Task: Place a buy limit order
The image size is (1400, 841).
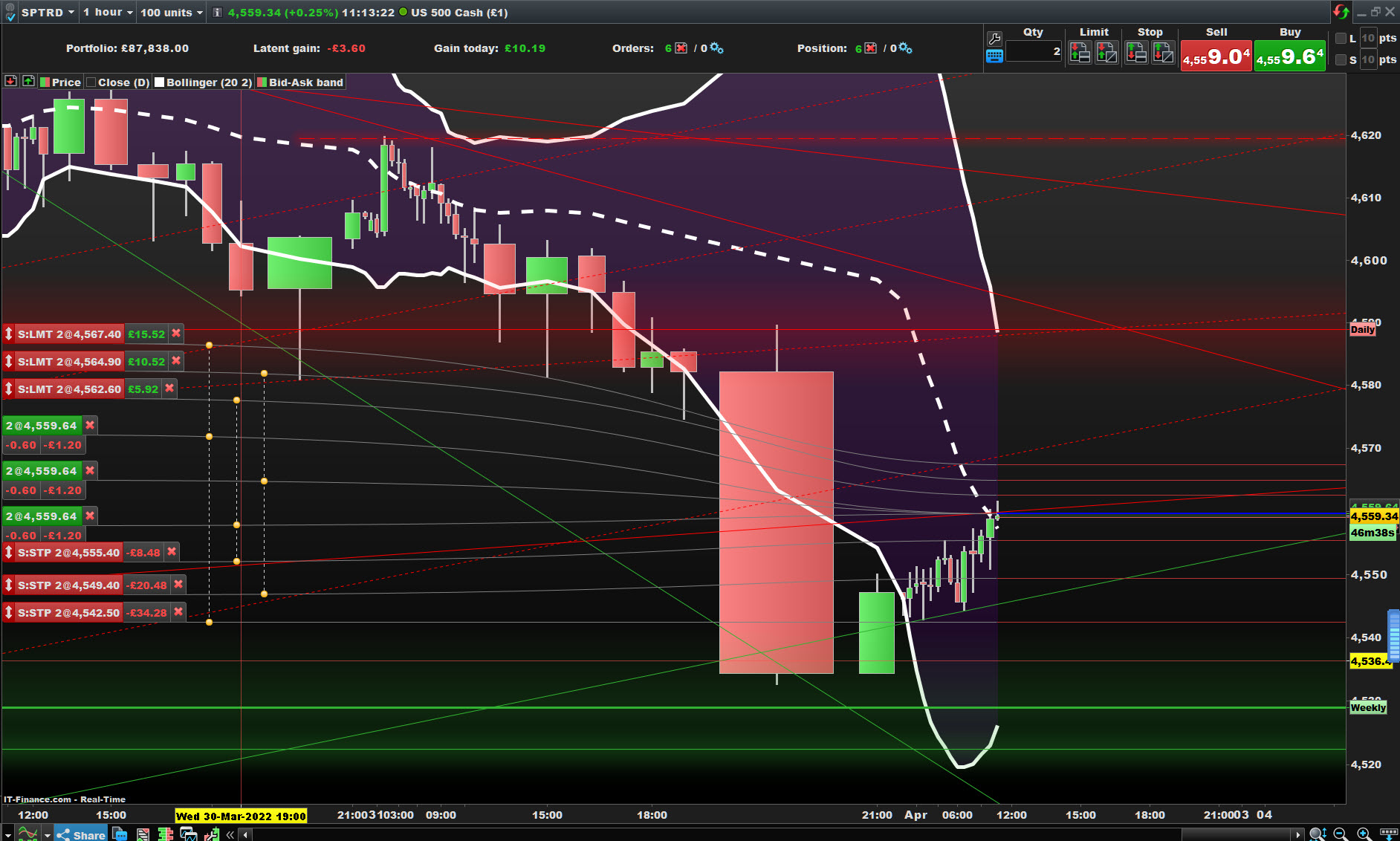Action: point(1080,52)
